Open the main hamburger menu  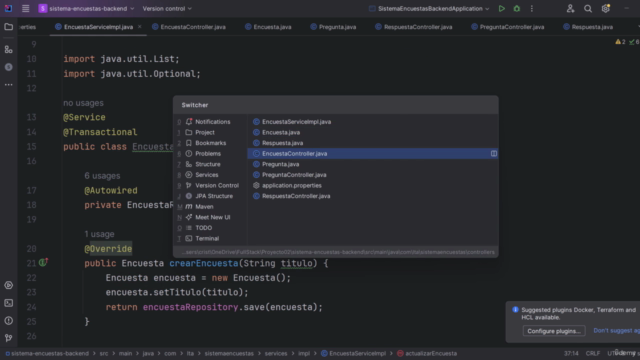click(x=25, y=9)
